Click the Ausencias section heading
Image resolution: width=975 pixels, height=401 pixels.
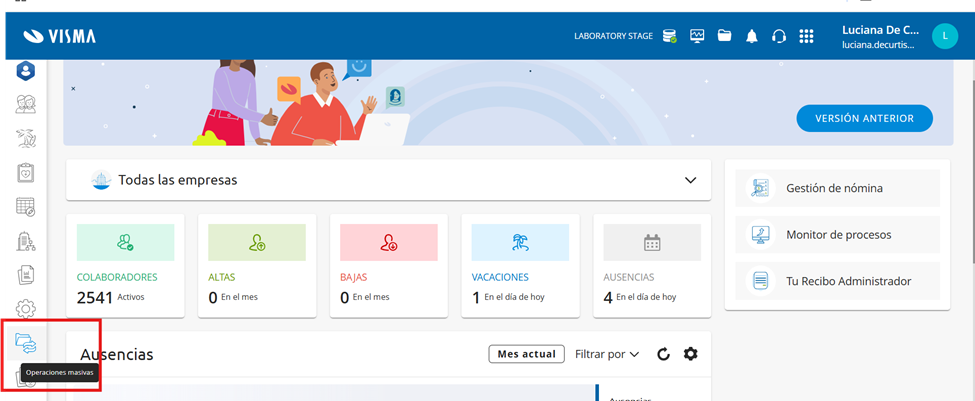(x=117, y=354)
